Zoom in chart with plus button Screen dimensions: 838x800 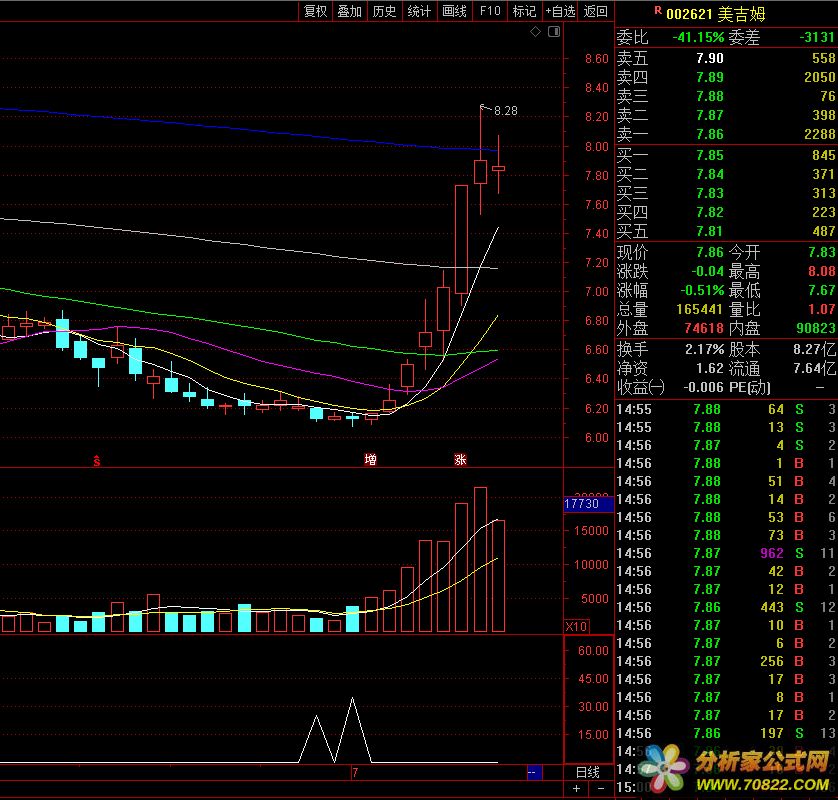tap(576, 789)
